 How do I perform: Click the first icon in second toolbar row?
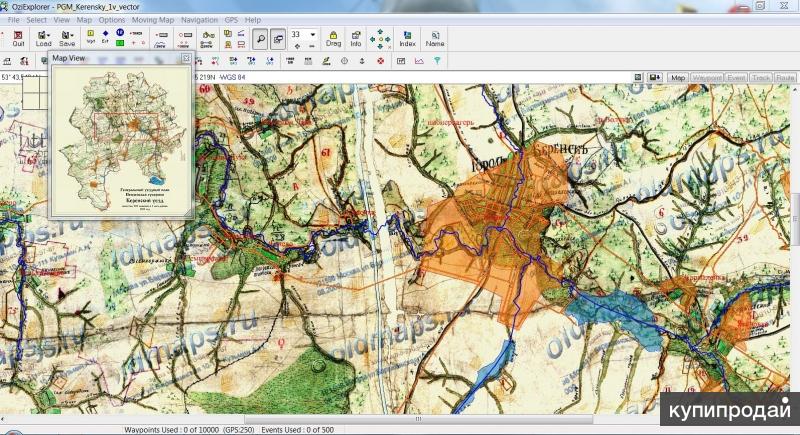7,61
